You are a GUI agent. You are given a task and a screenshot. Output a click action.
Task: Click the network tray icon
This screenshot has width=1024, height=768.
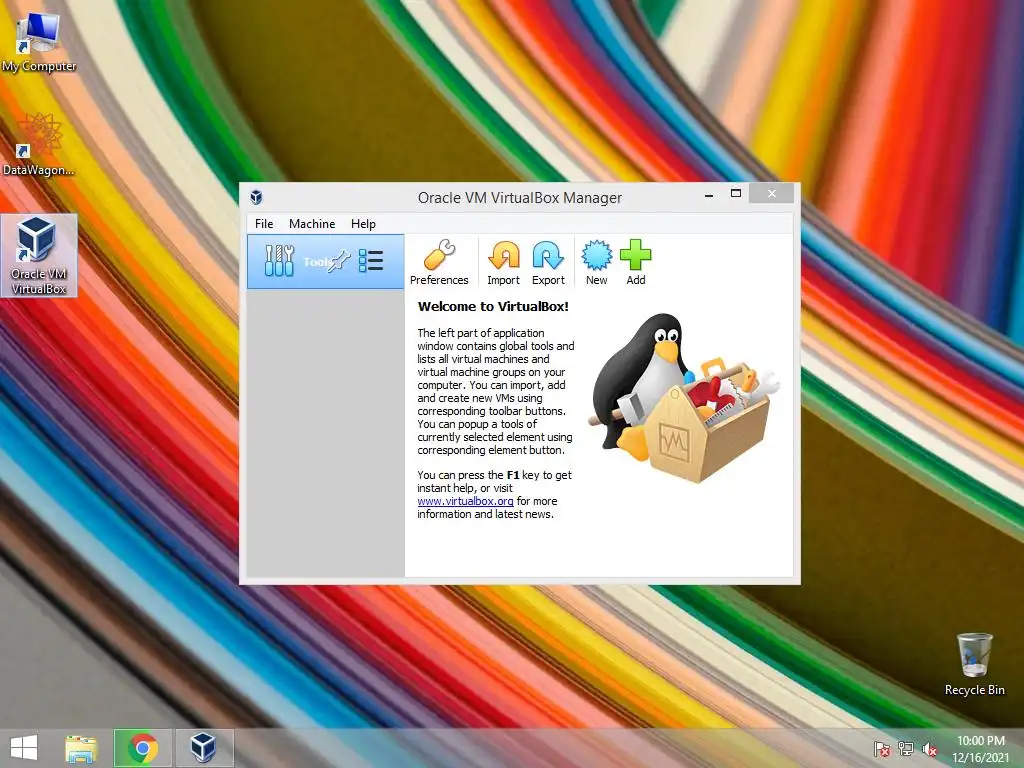coord(906,749)
